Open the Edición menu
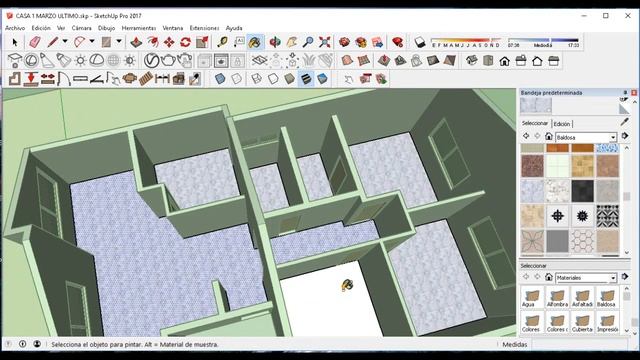Image resolution: width=640 pixels, height=360 pixels. (41, 28)
